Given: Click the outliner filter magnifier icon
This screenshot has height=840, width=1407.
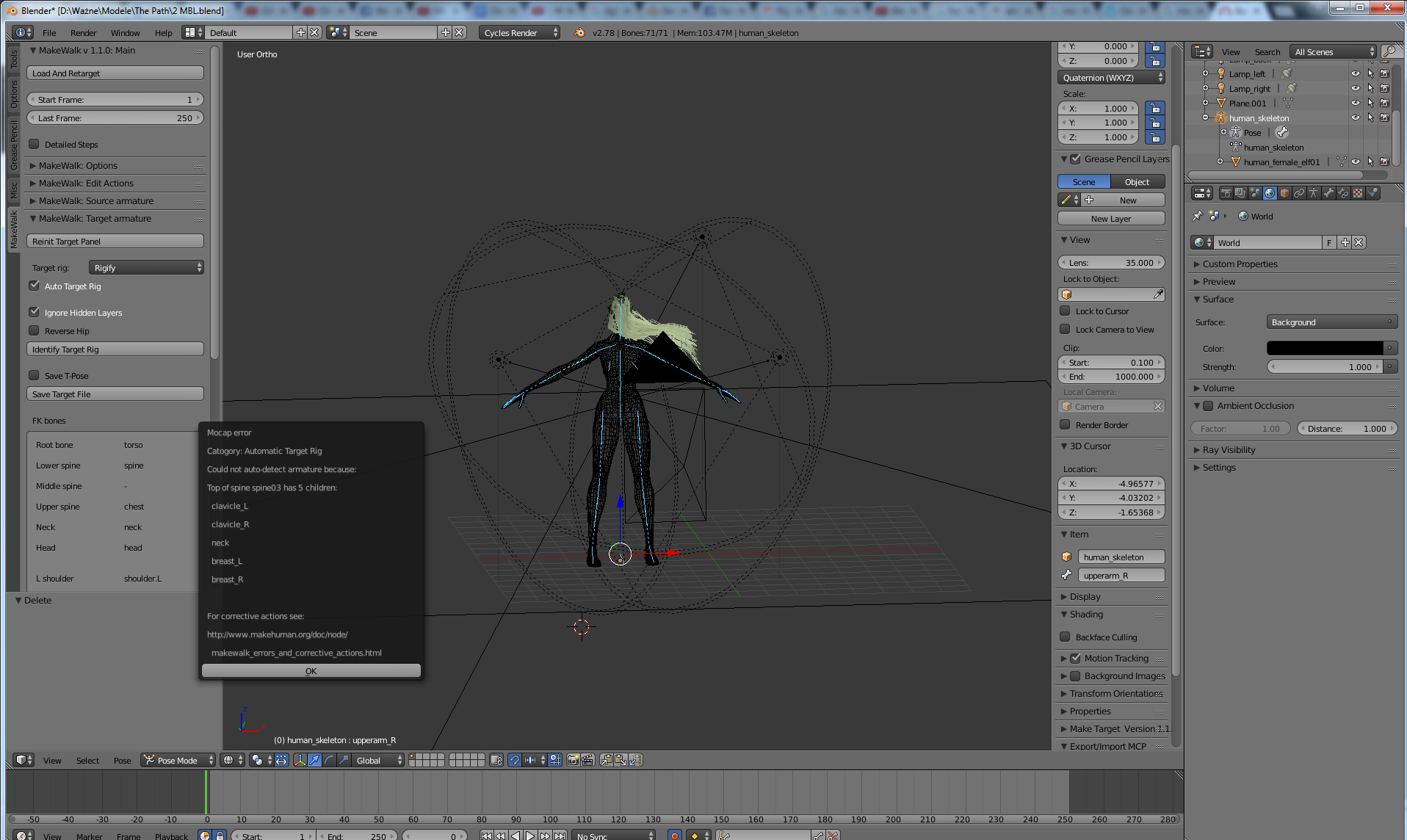Looking at the screenshot, I should click(1389, 51).
